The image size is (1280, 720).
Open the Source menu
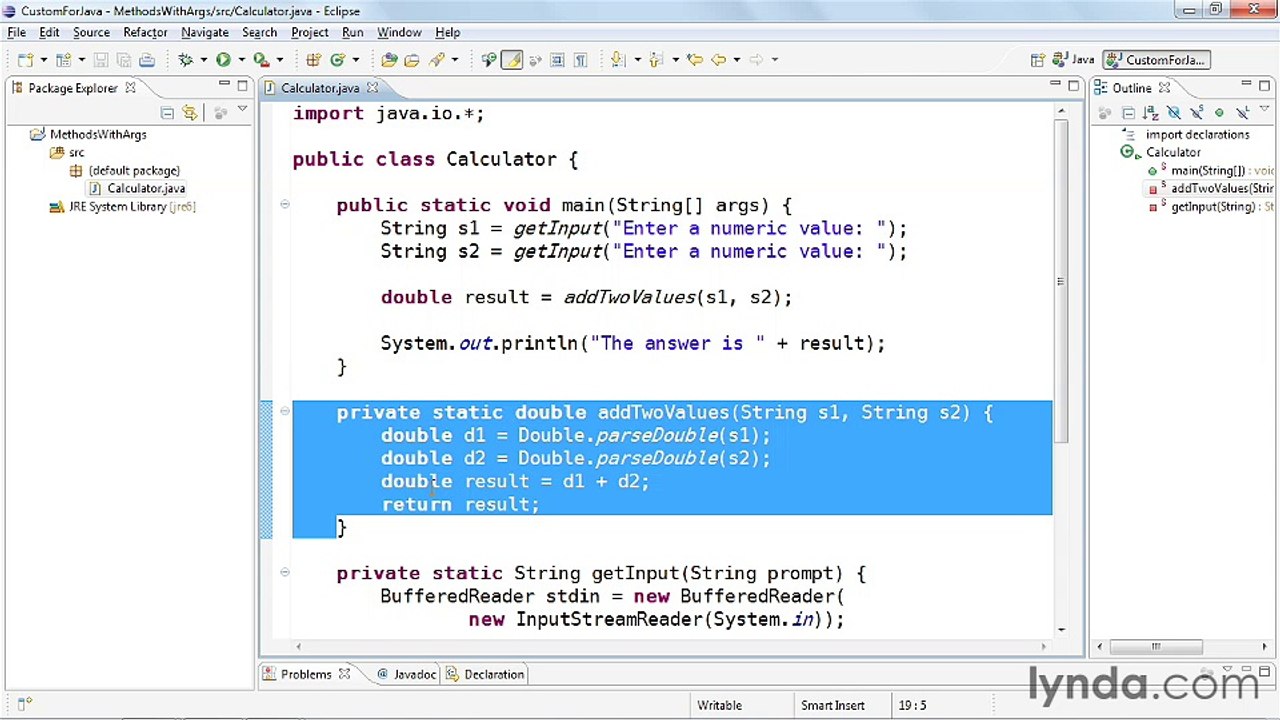(91, 32)
